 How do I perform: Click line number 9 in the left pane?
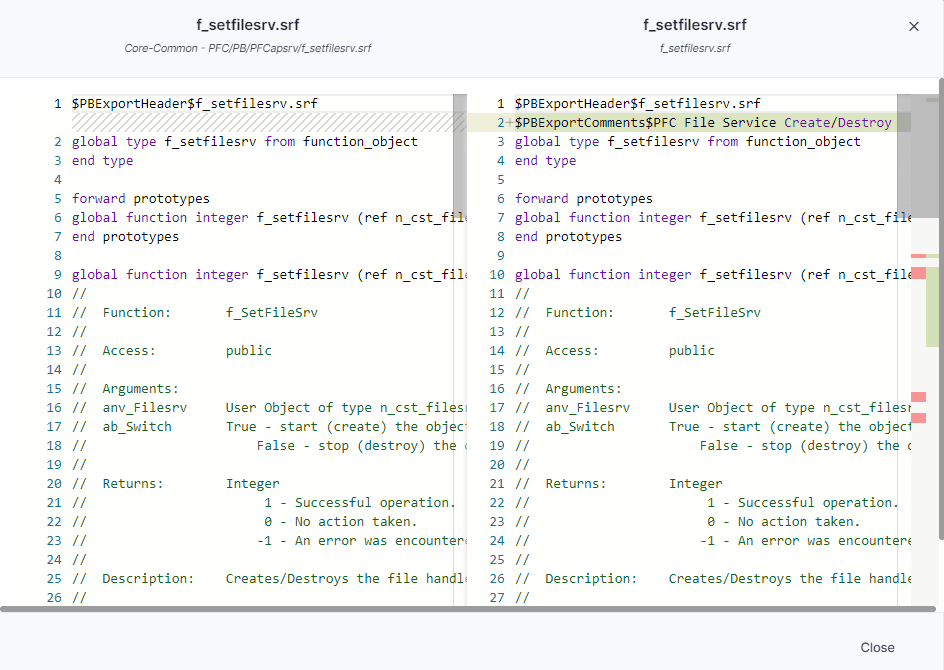tap(58, 275)
